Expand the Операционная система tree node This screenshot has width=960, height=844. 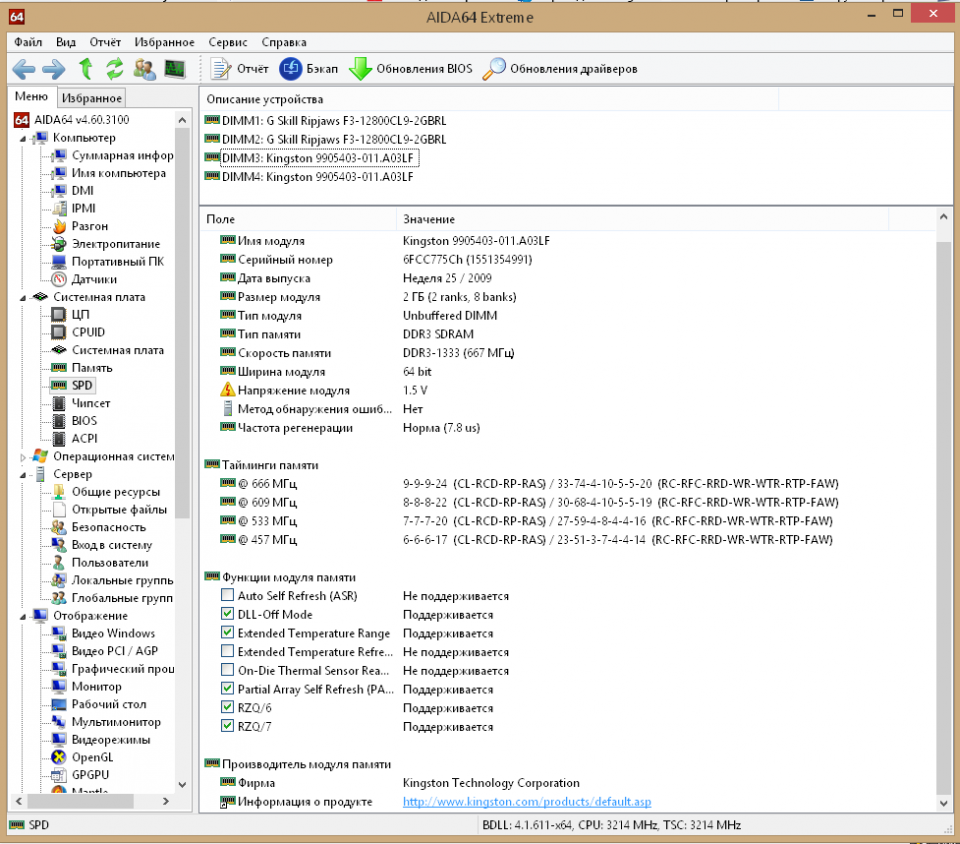coord(22,457)
